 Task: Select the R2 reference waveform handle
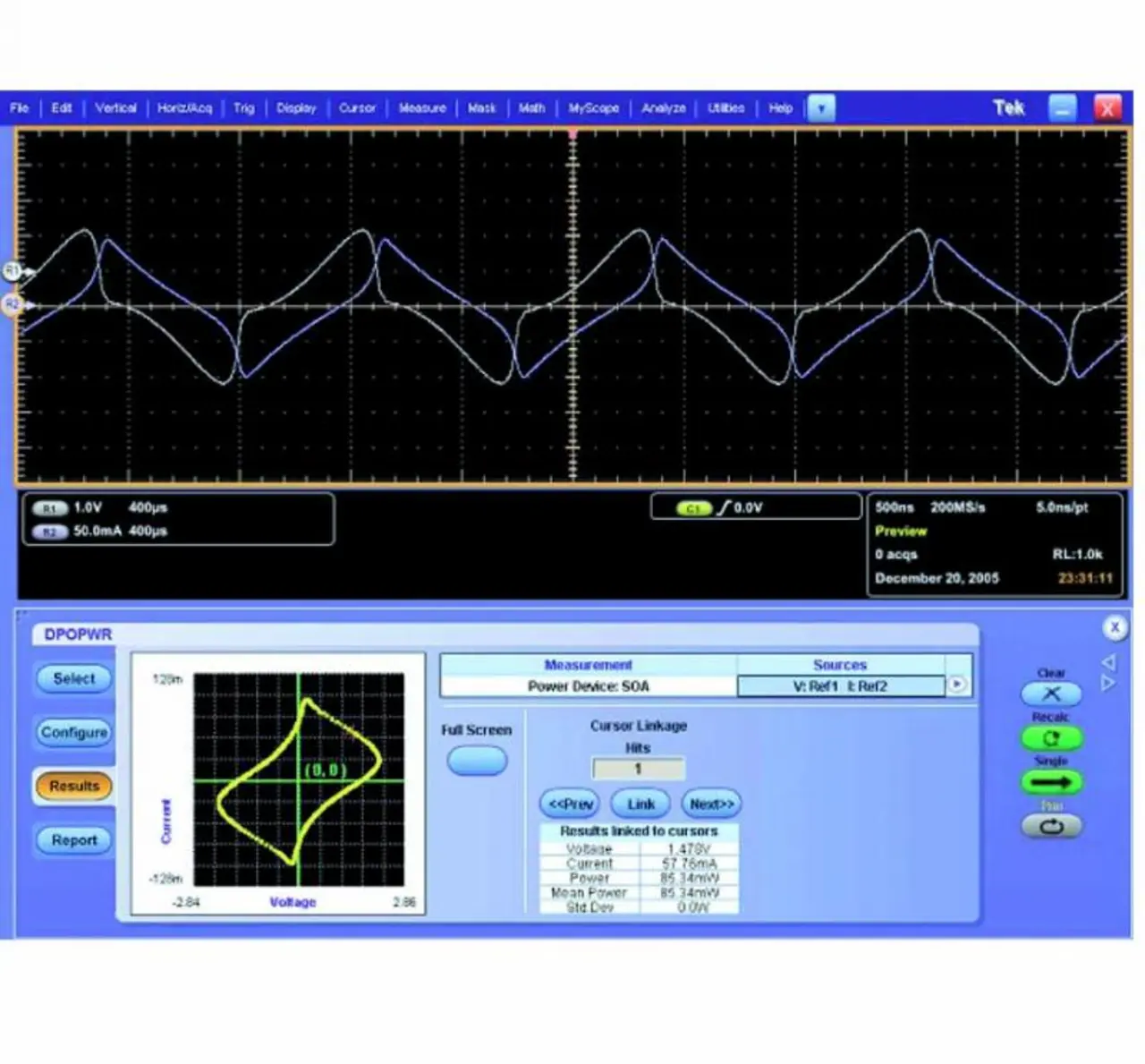pos(12,304)
